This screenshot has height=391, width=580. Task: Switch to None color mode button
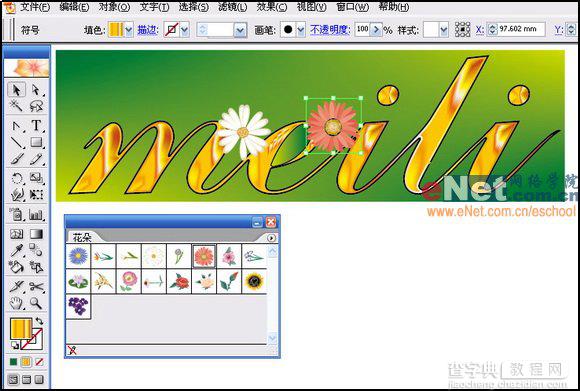(x=39, y=362)
